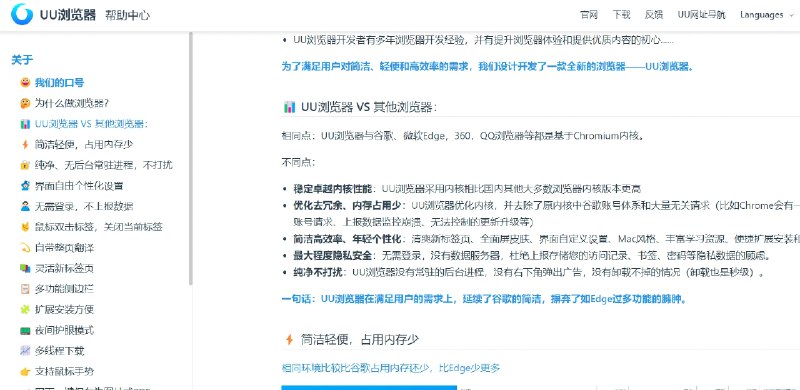Click the bold text 优化去冗余、内存占用少

347,205
